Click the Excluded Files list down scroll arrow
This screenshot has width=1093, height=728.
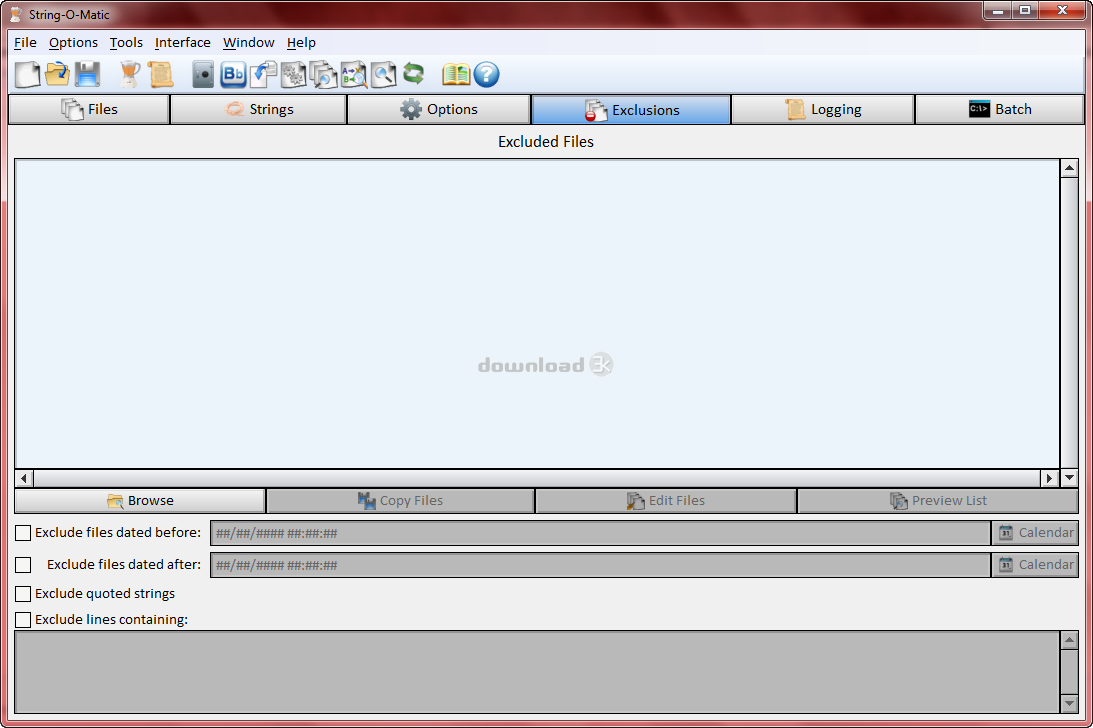1069,478
